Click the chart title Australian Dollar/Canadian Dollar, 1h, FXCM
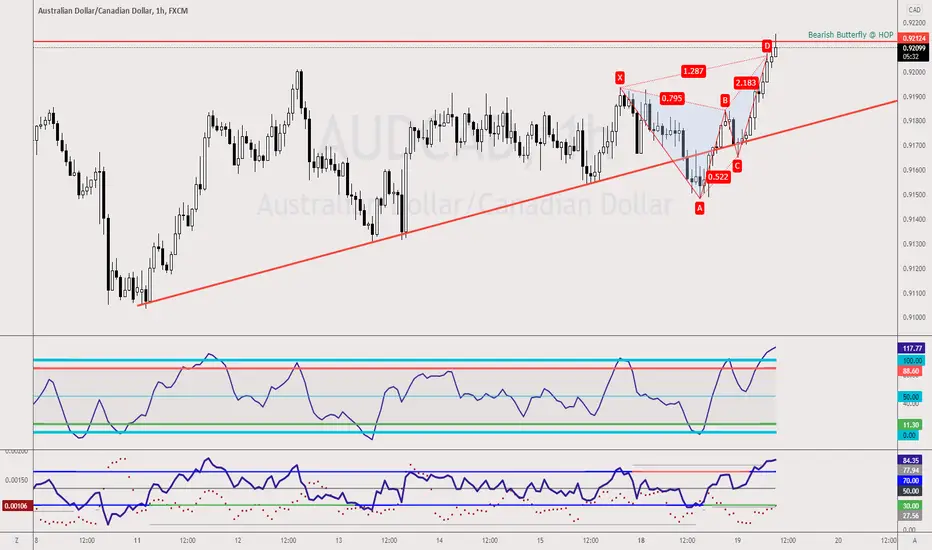 click(113, 11)
